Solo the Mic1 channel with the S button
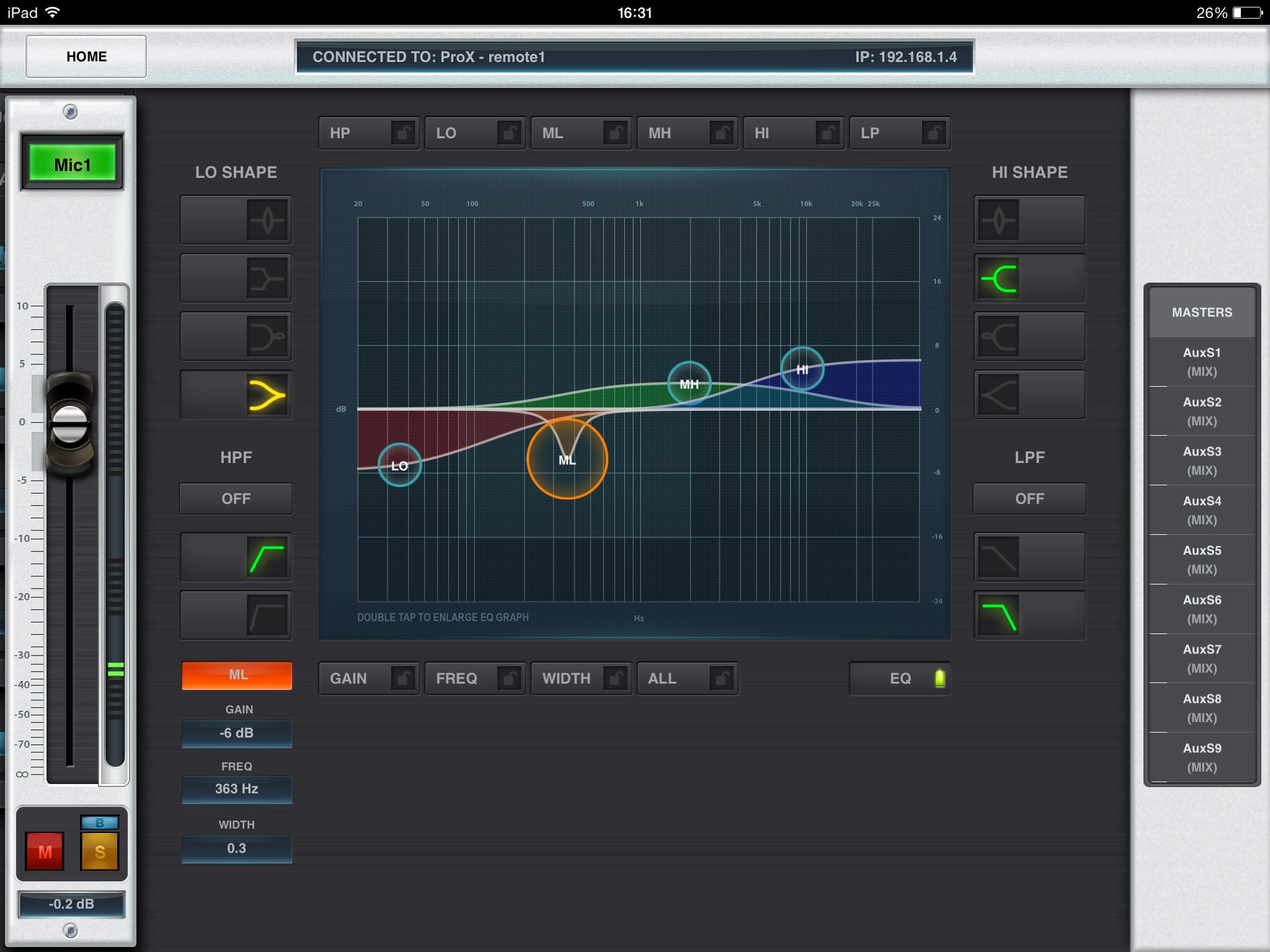 [100, 852]
